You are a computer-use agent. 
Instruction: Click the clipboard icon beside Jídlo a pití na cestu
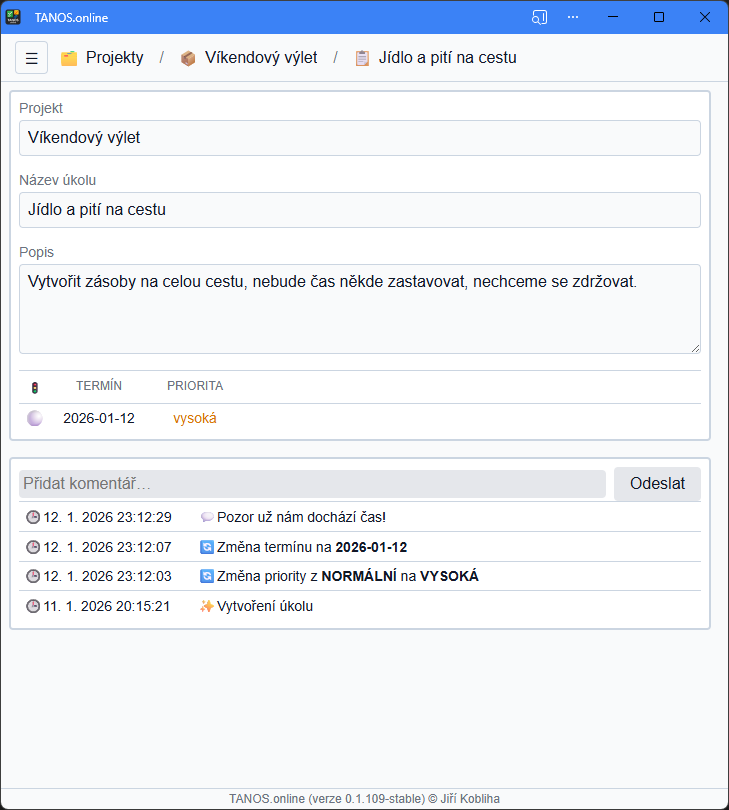pos(361,58)
